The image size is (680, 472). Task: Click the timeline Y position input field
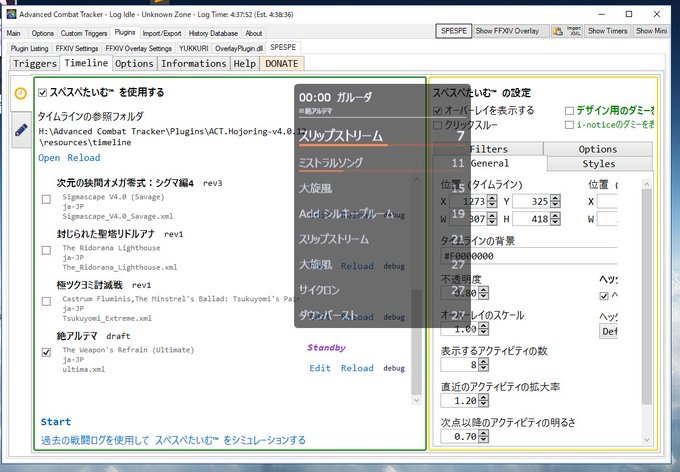tap(531, 201)
